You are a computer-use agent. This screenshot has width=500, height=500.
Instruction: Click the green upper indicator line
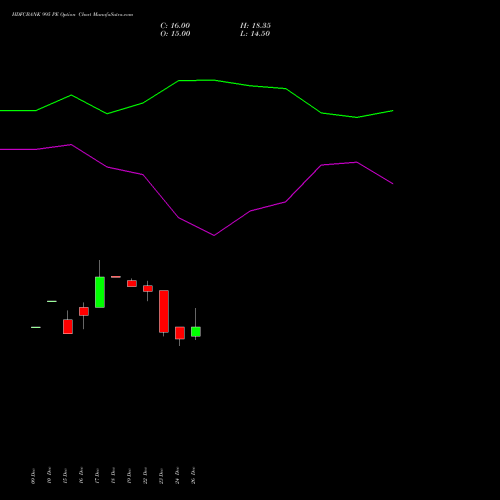click(x=197, y=80)
